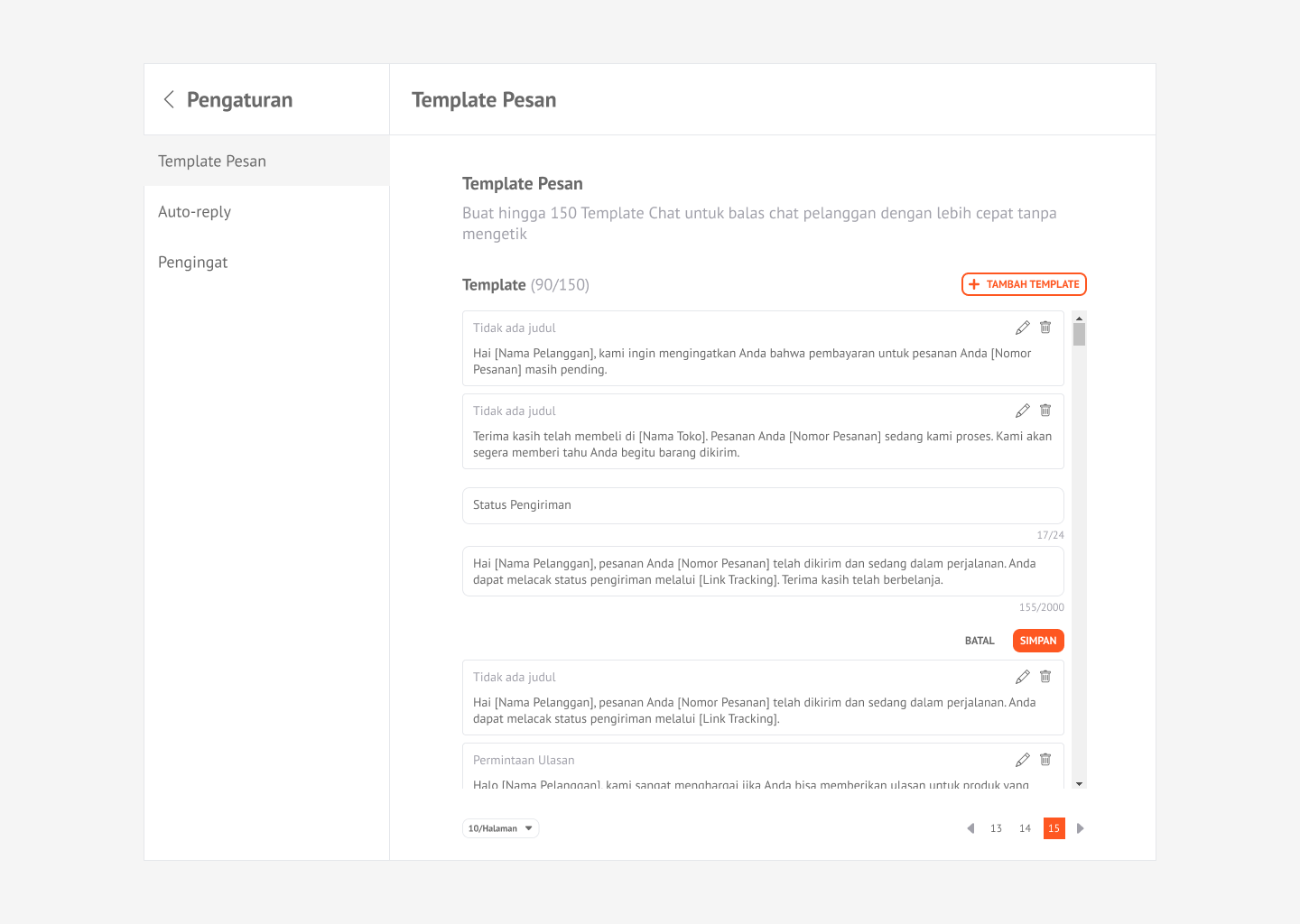
Task: Select Template Pesan in the sidebar
Action: [x=212, y=162]
